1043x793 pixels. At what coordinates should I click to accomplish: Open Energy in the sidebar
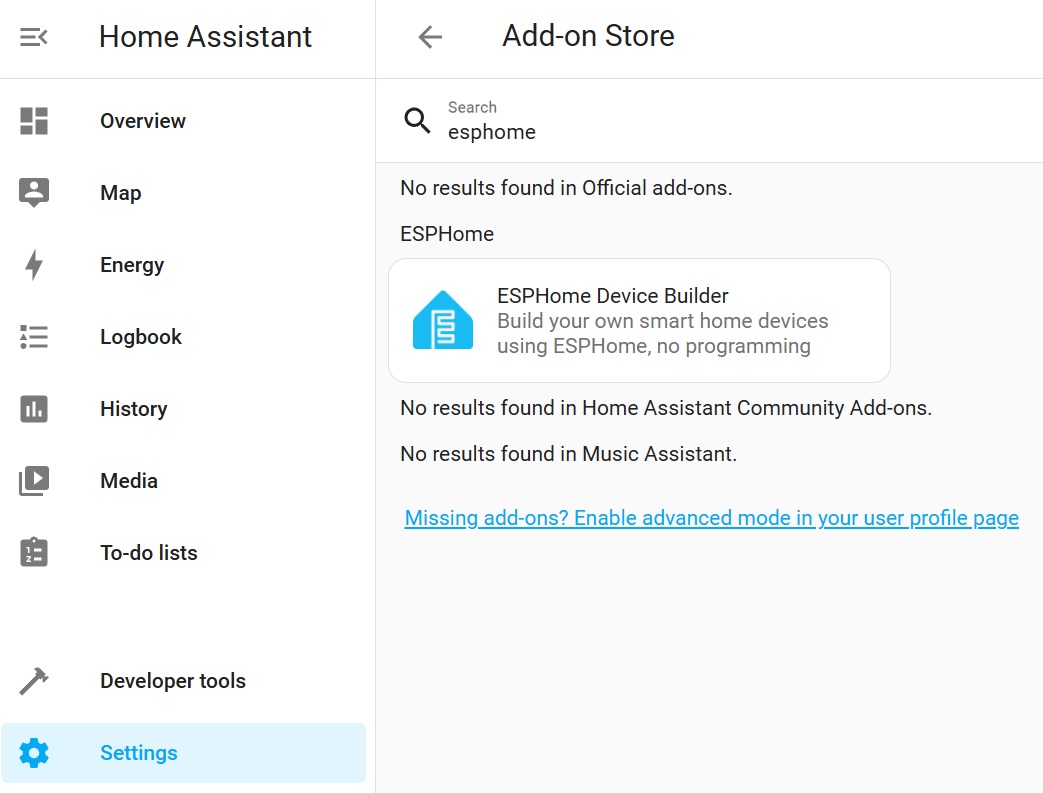(184, 265)
